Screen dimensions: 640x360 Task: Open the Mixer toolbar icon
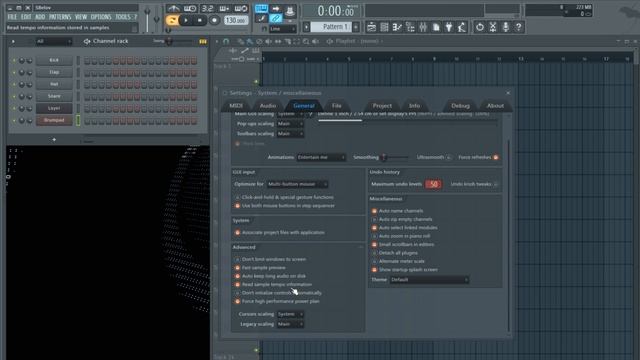pos(423,27)
